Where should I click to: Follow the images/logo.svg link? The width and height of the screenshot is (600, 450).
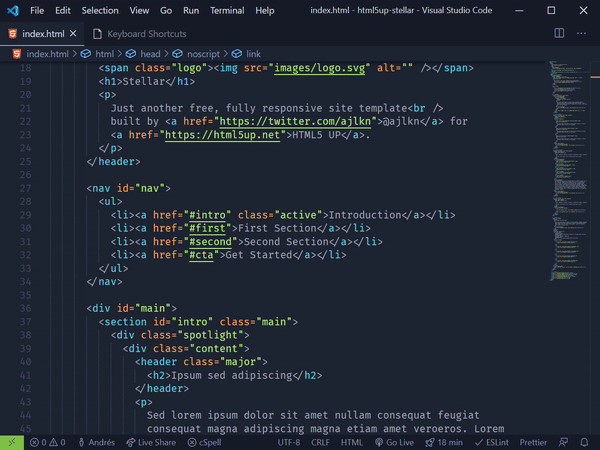(x=320, y=68)
